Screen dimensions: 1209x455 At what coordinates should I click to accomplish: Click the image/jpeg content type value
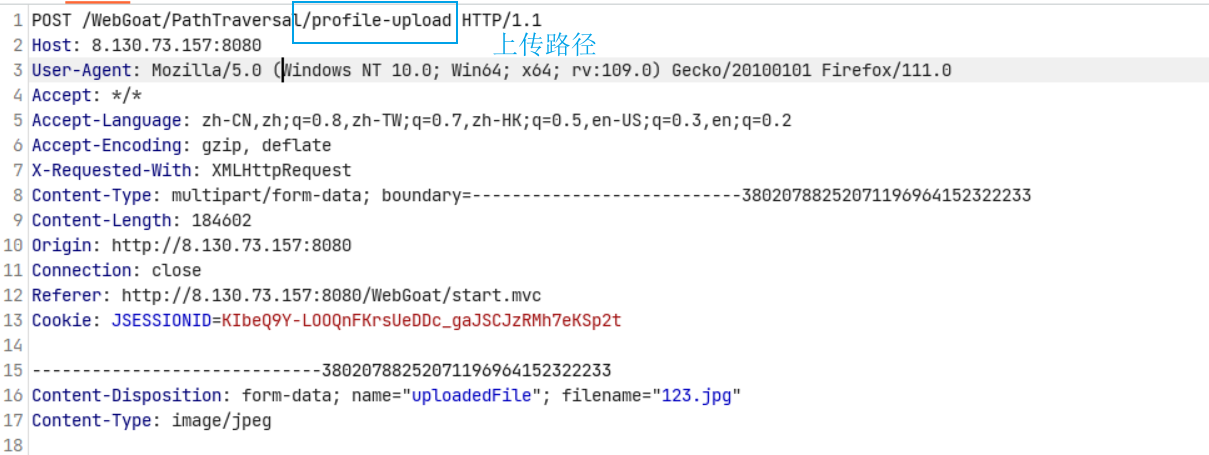point(221,420)
